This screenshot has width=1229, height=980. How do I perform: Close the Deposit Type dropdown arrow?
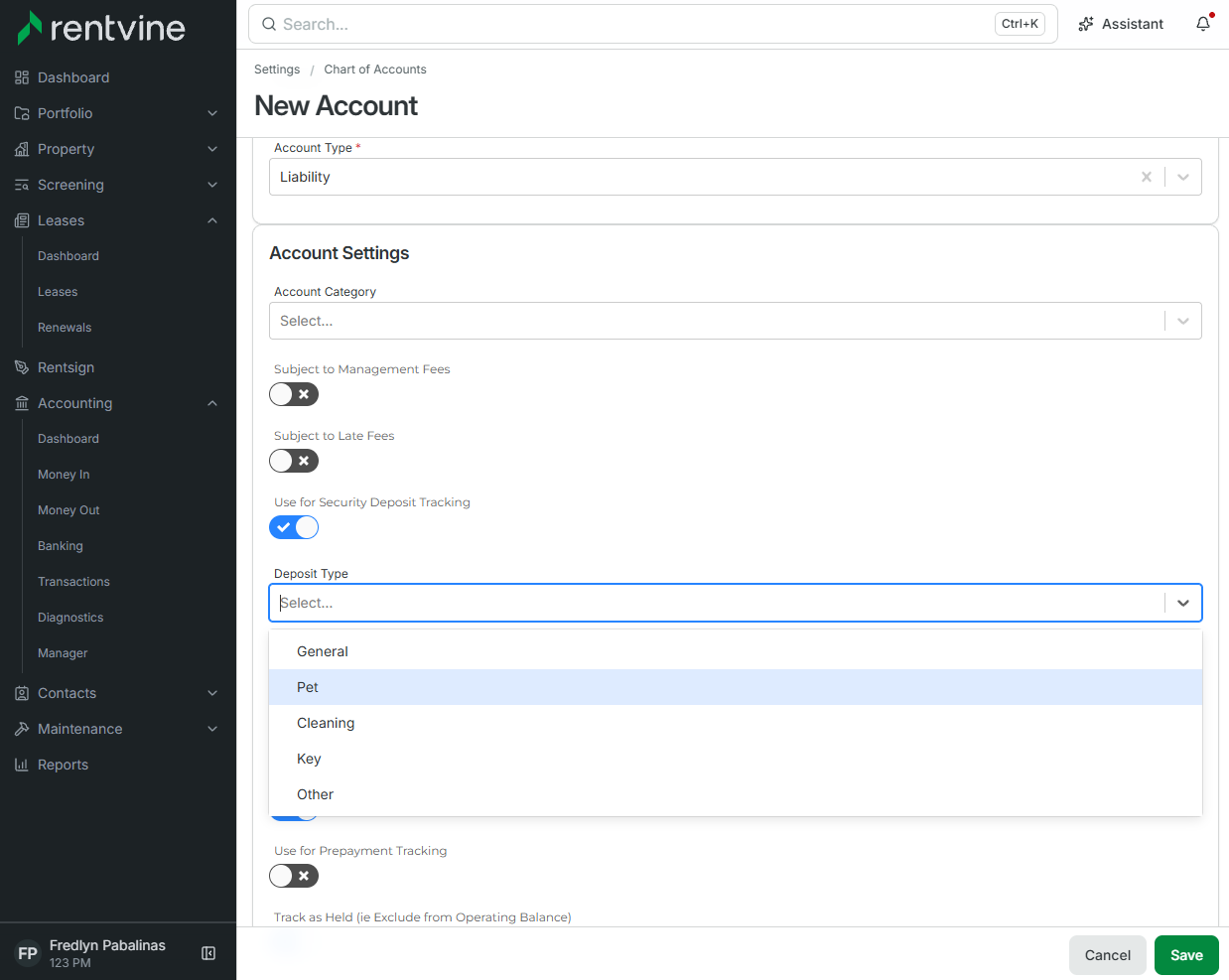[x=1183, y=603]
